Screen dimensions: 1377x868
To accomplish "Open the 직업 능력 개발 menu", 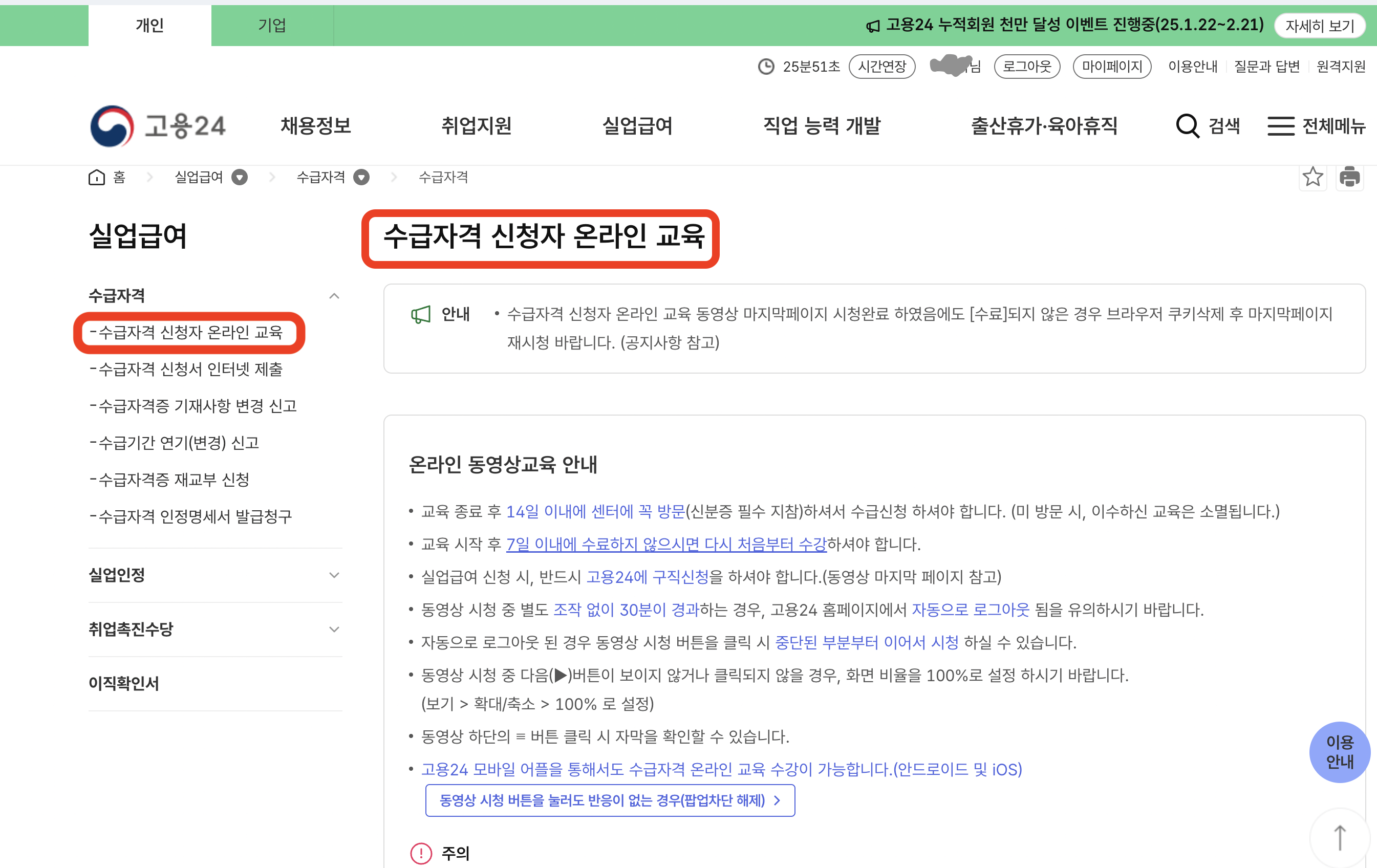I will (822, 126).
